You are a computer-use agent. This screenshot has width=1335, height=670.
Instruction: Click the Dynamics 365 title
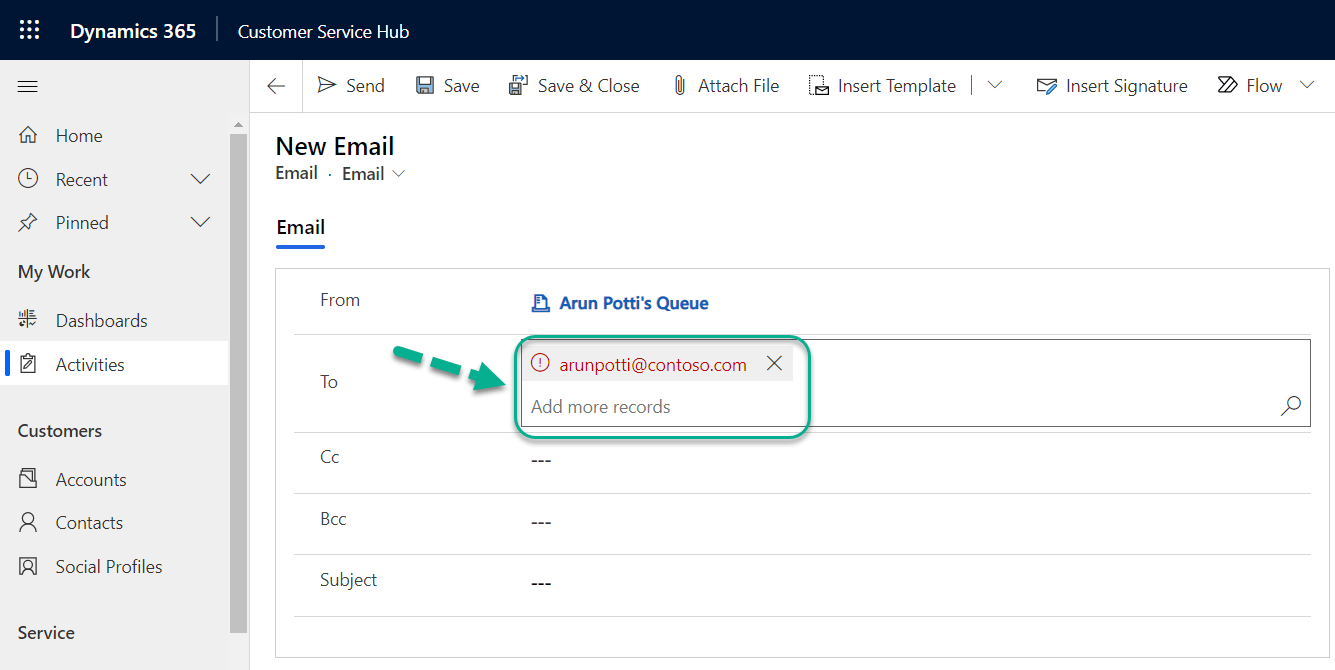pyautogui.click(x=133, y=31)
